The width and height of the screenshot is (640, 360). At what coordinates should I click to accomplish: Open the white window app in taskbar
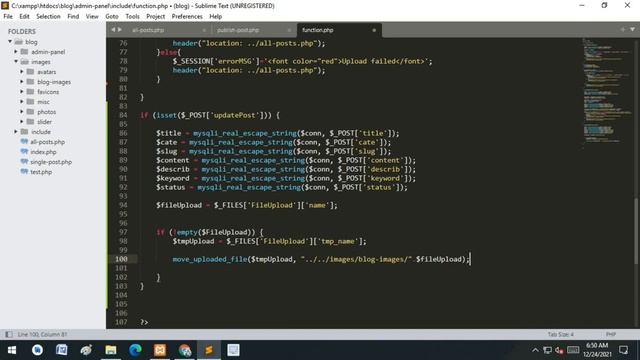(x=233, y=350)
